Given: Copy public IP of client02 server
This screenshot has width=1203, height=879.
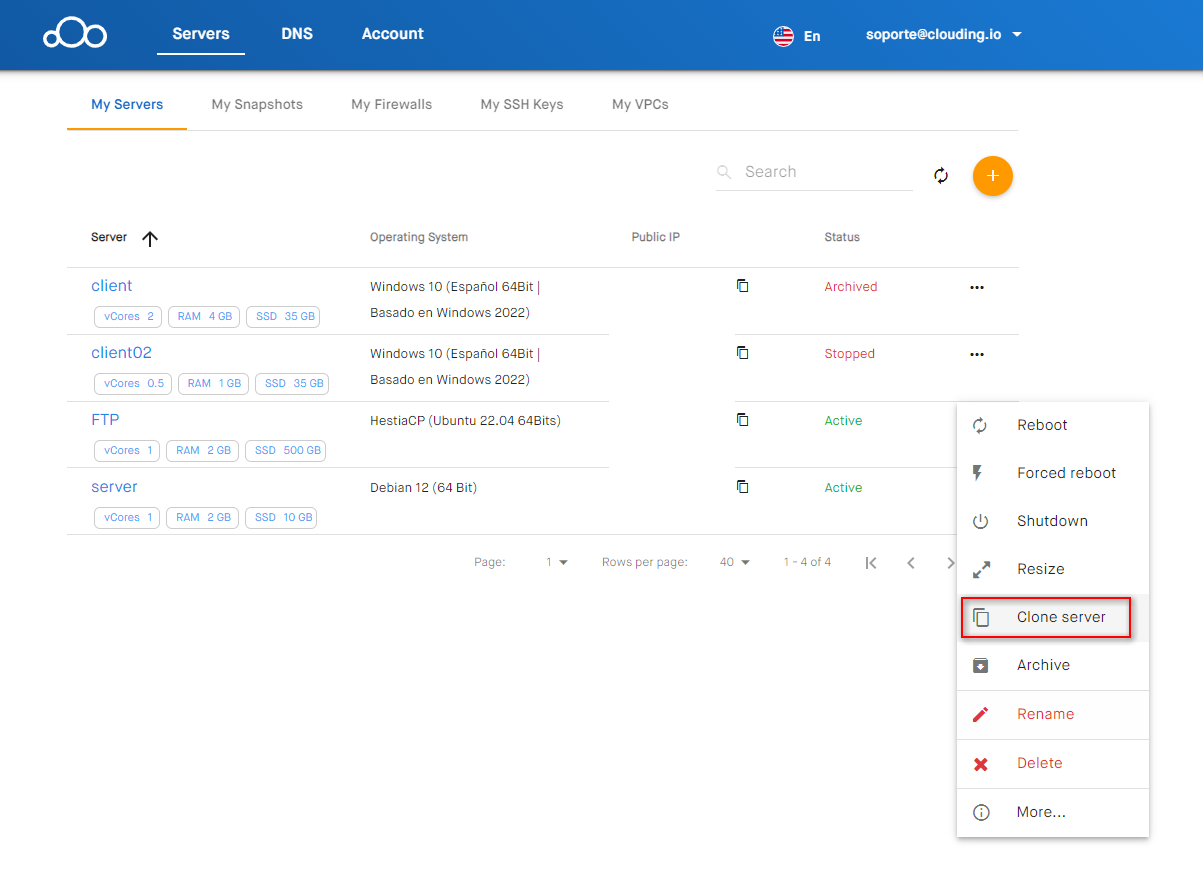Looking at the screenshot, I should point(742,353).
